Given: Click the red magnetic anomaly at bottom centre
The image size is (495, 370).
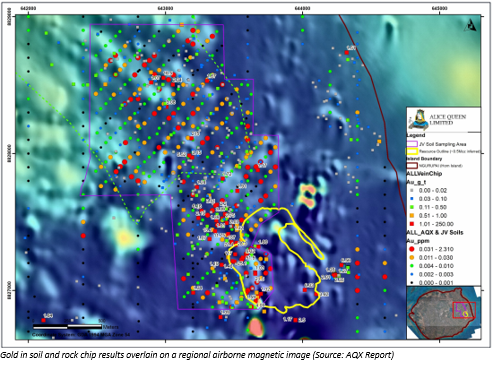Looking at the screenshot, I should [256, 327].
